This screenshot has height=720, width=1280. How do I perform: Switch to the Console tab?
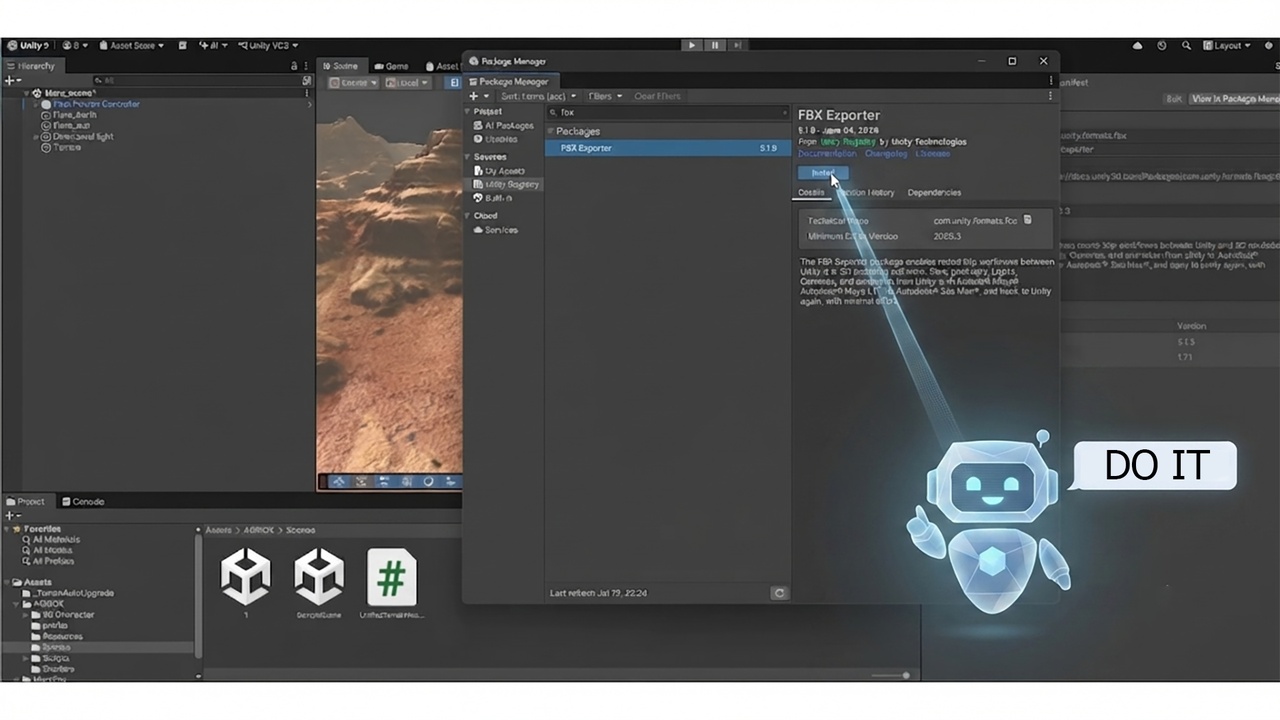pos(83,501)
